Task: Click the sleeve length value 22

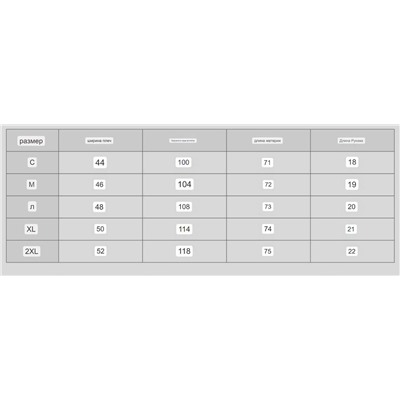Action: click(352, 251)
